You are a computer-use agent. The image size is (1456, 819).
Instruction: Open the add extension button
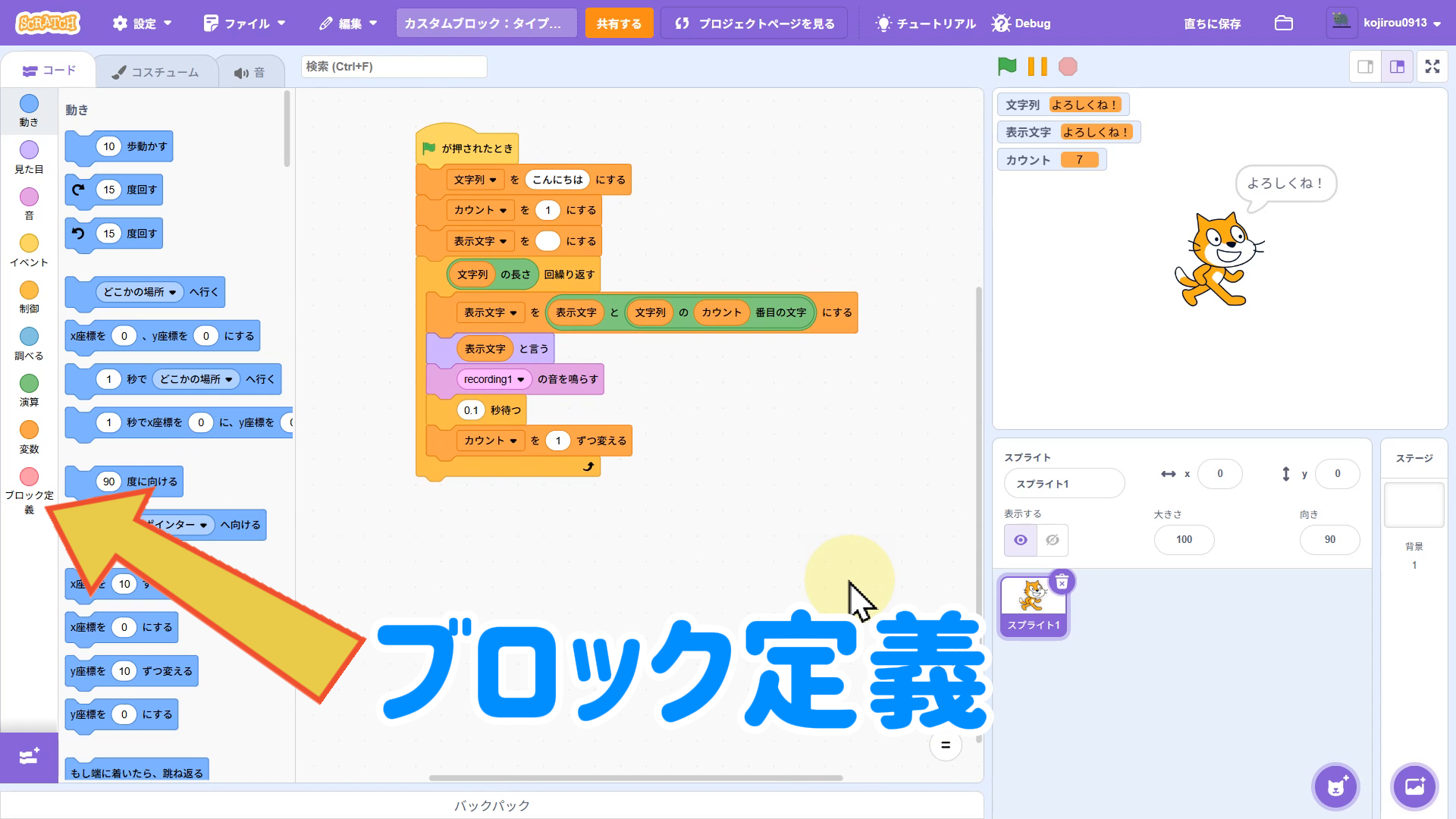click(29, 757)
